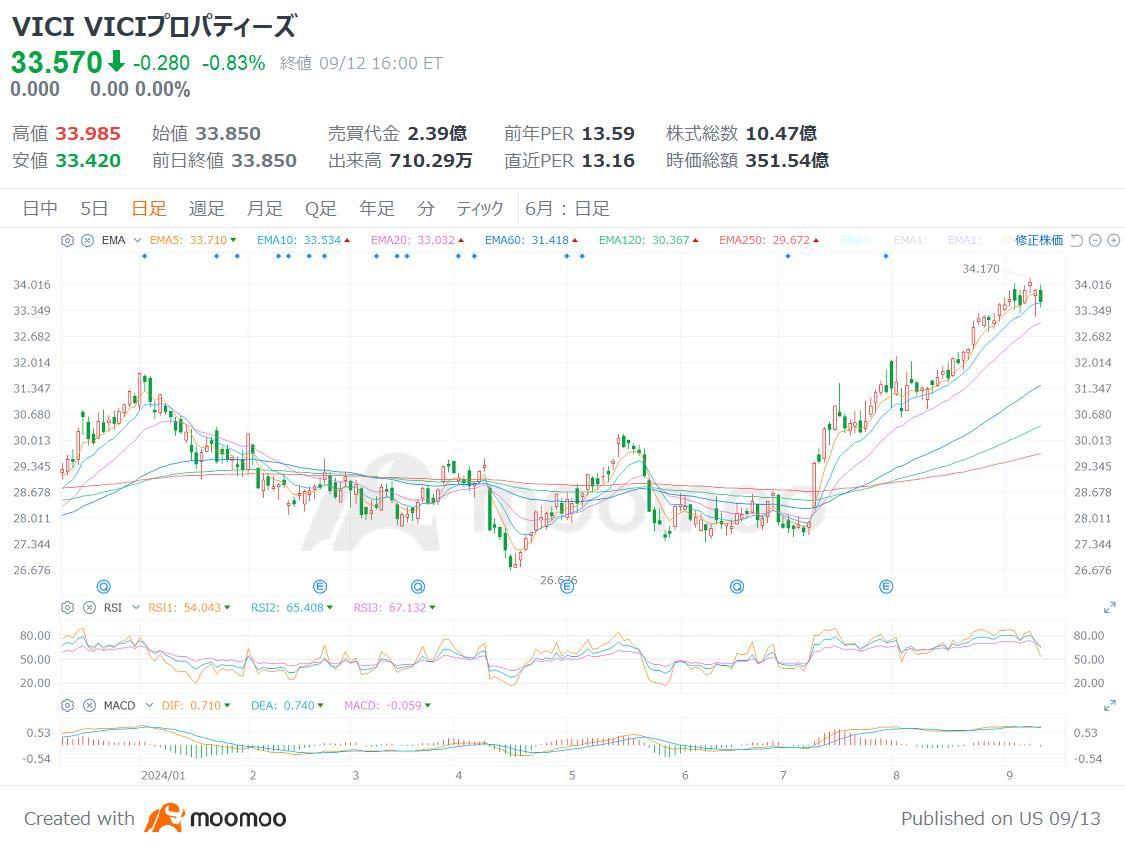Click the MACD -0.059 value label
The height and width of the screenshot is (850, 1125).
(x=387, y=705)
